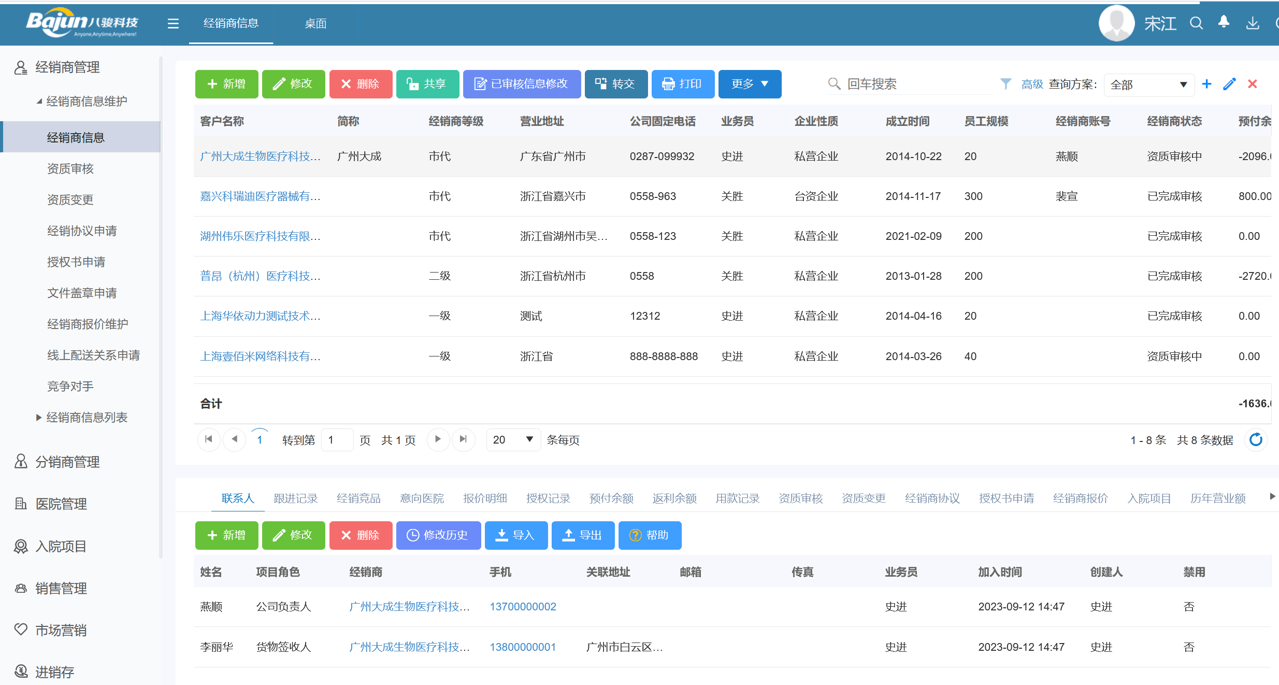This screenshot has width=1279, height=685.
Task: Click the blue plus icon beside 查询方案
Action: [1206, 84]
